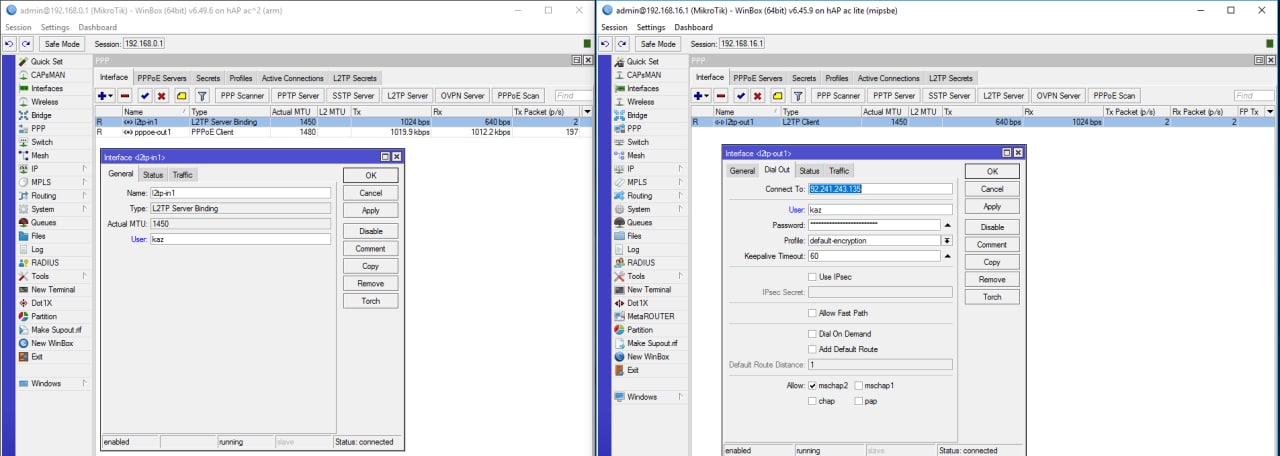Switch to L2TP Secrets tab in right PPP window
1280x456 pixels.
(x=950, y=78)
